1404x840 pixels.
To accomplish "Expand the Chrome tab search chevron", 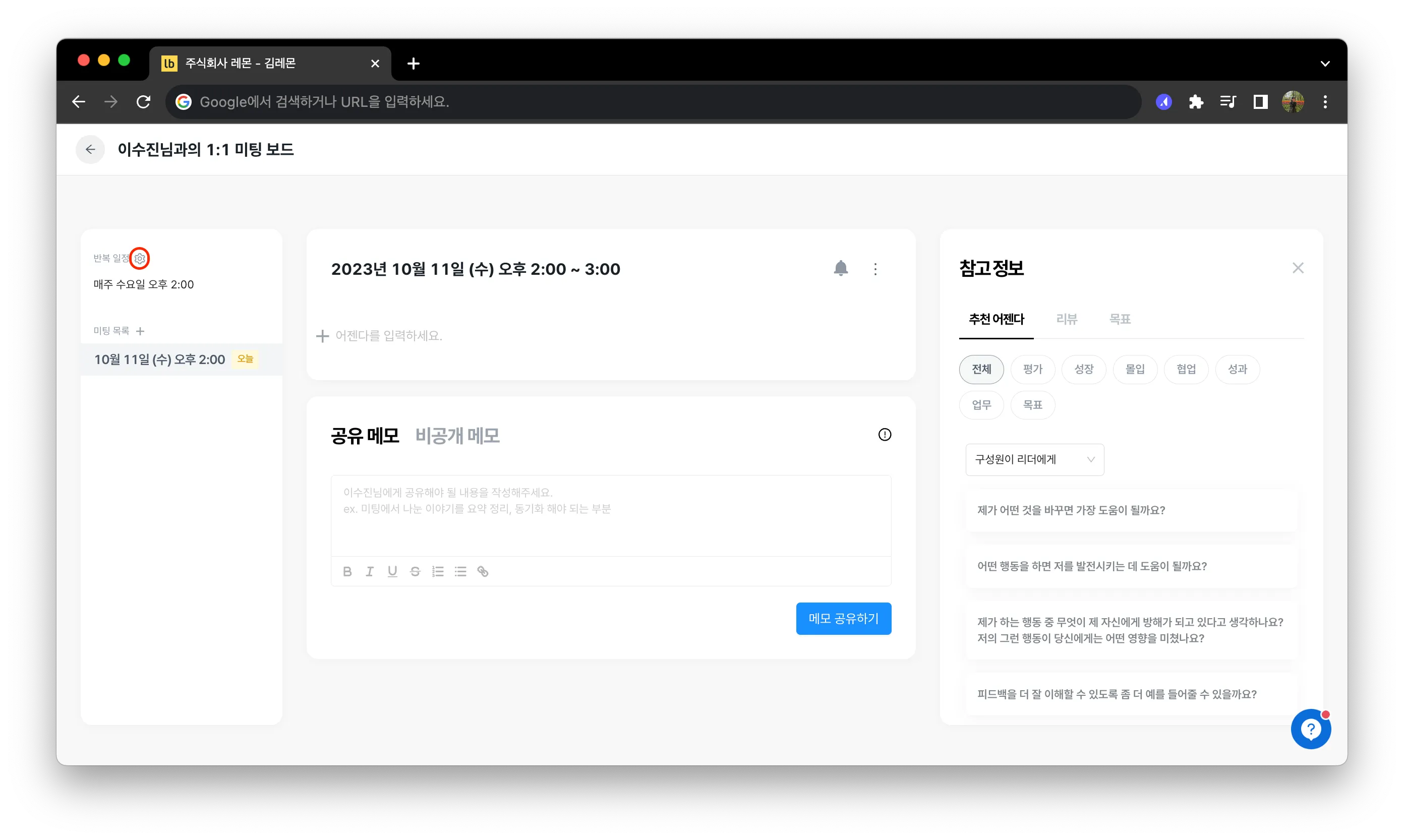I will pos(1325,64).
